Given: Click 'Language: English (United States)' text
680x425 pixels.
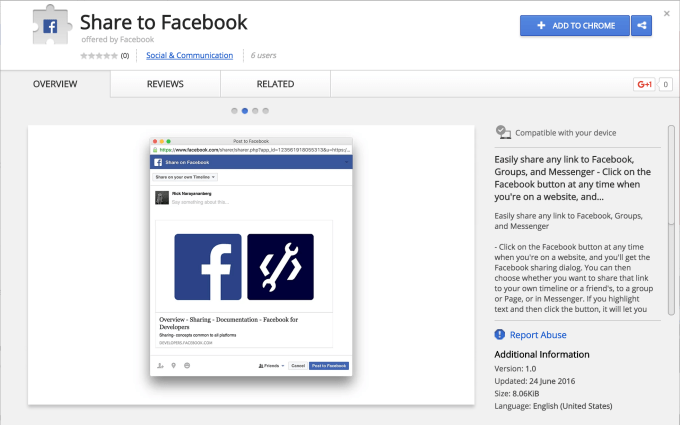Looking at the screenshot, I should [x=553, y=406].
